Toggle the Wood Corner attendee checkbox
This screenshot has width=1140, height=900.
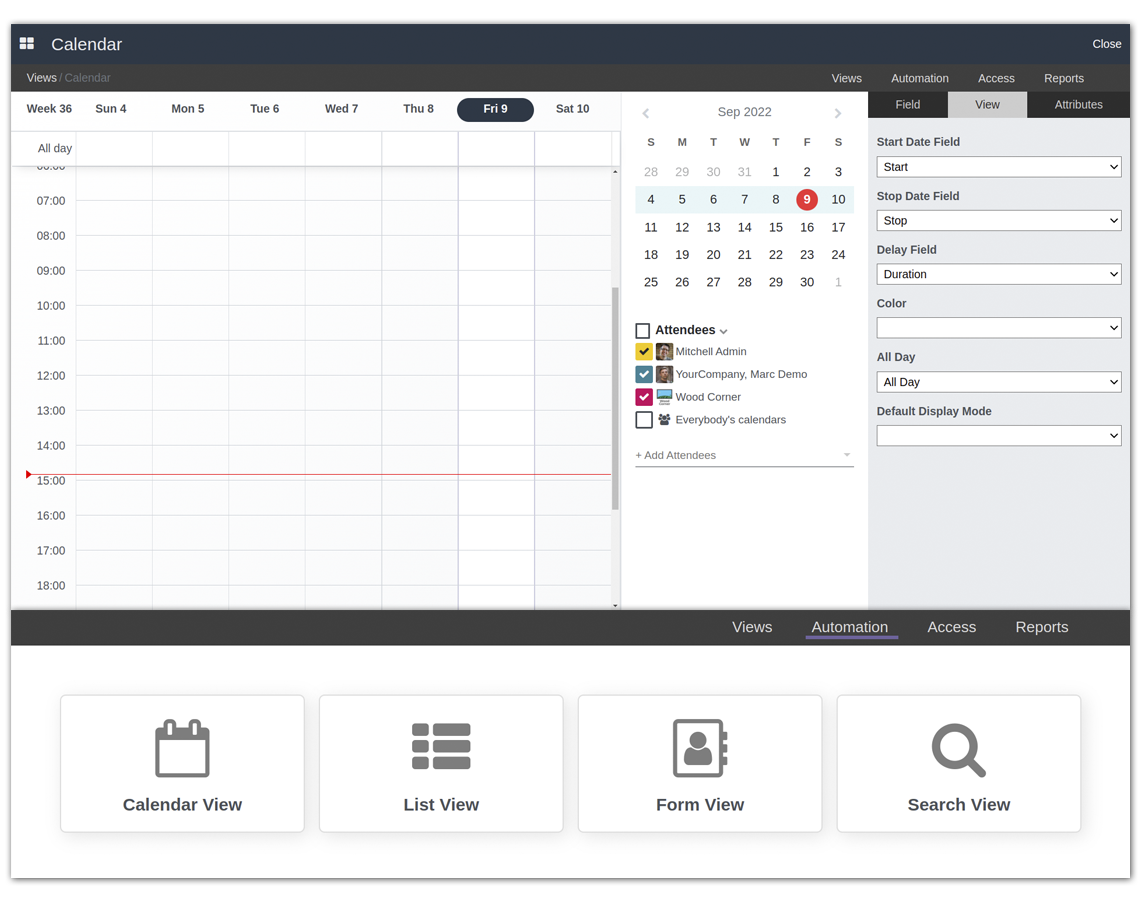(x=644, y=397)
